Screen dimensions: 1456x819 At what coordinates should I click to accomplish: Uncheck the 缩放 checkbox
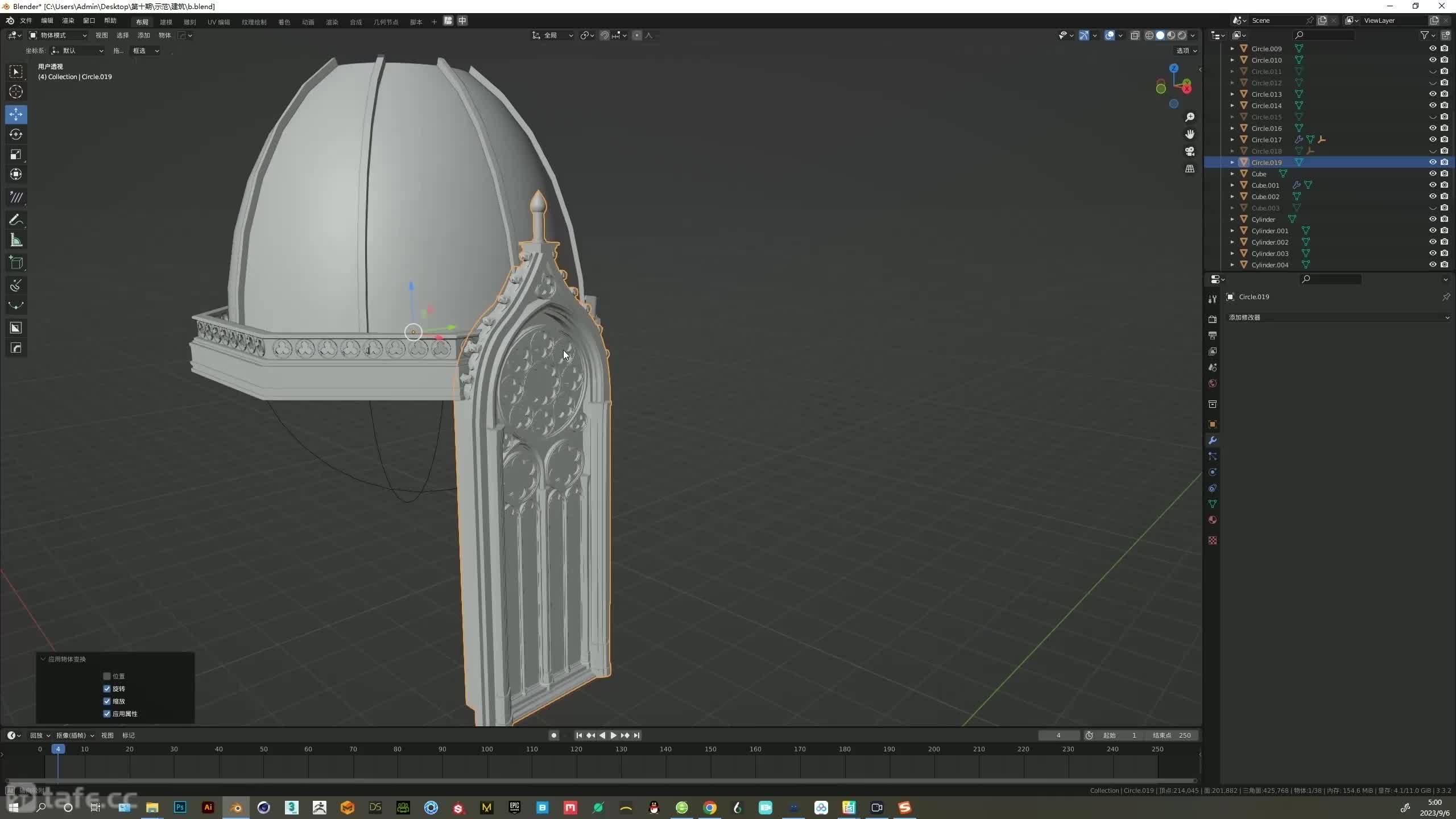click(106, 701)
